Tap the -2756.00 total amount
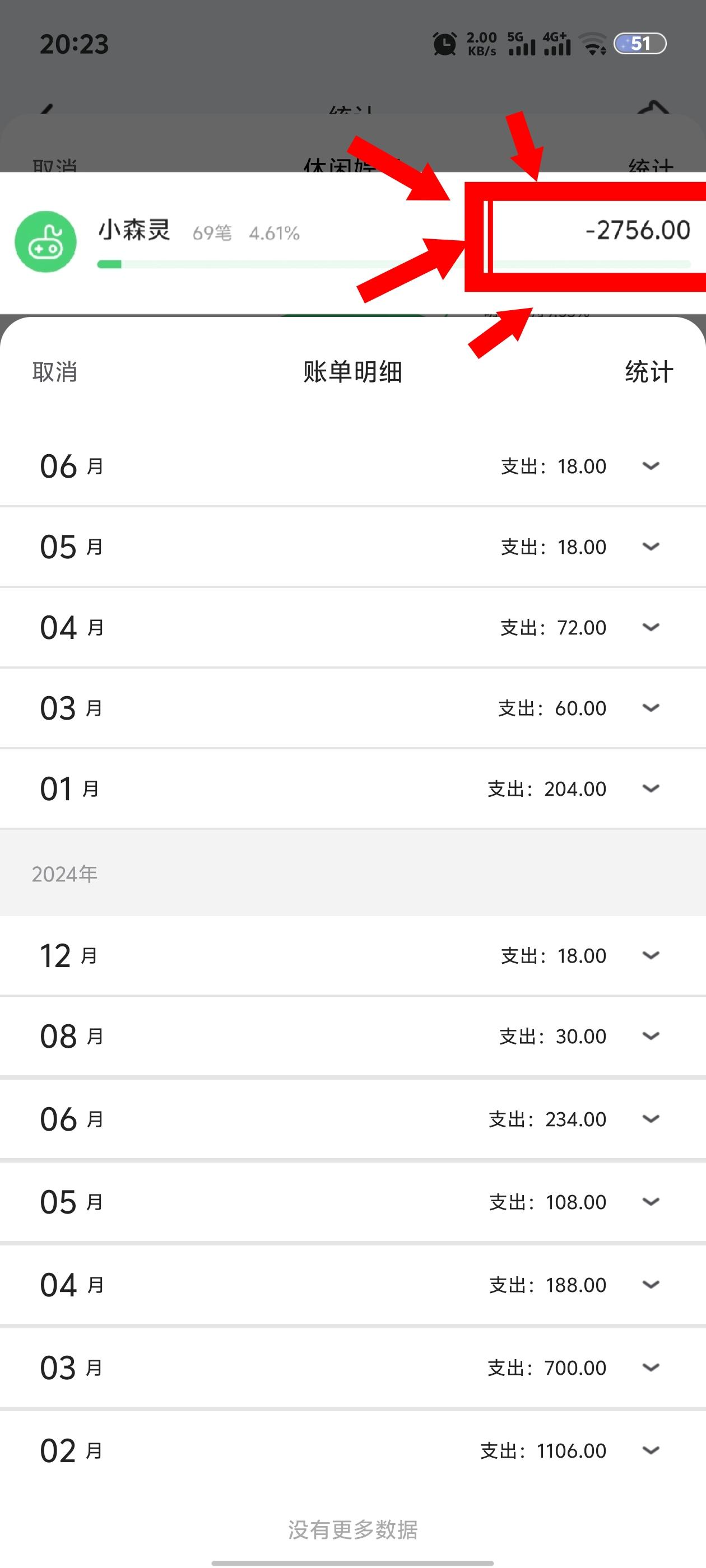The width and height of the screenshot is (706, 1568). 637,230
